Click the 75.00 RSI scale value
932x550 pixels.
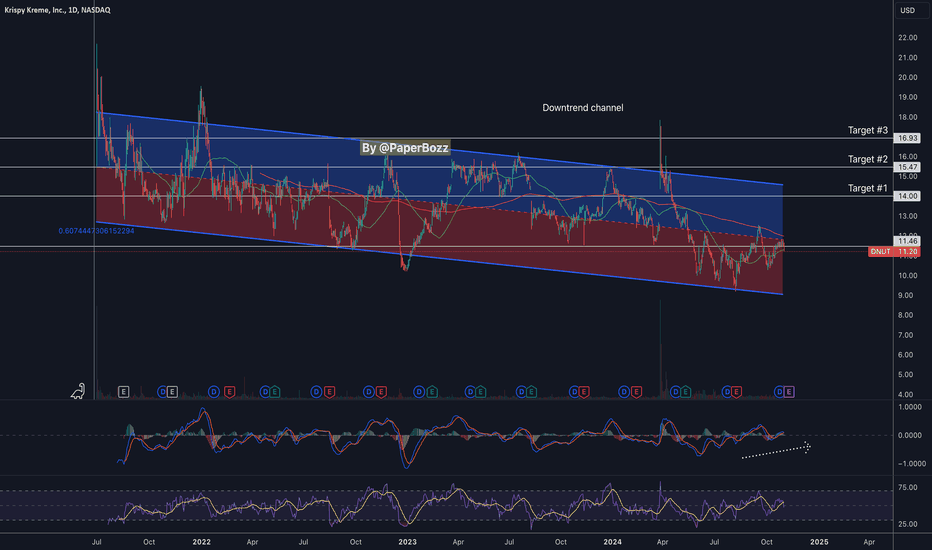pos(907,488)
